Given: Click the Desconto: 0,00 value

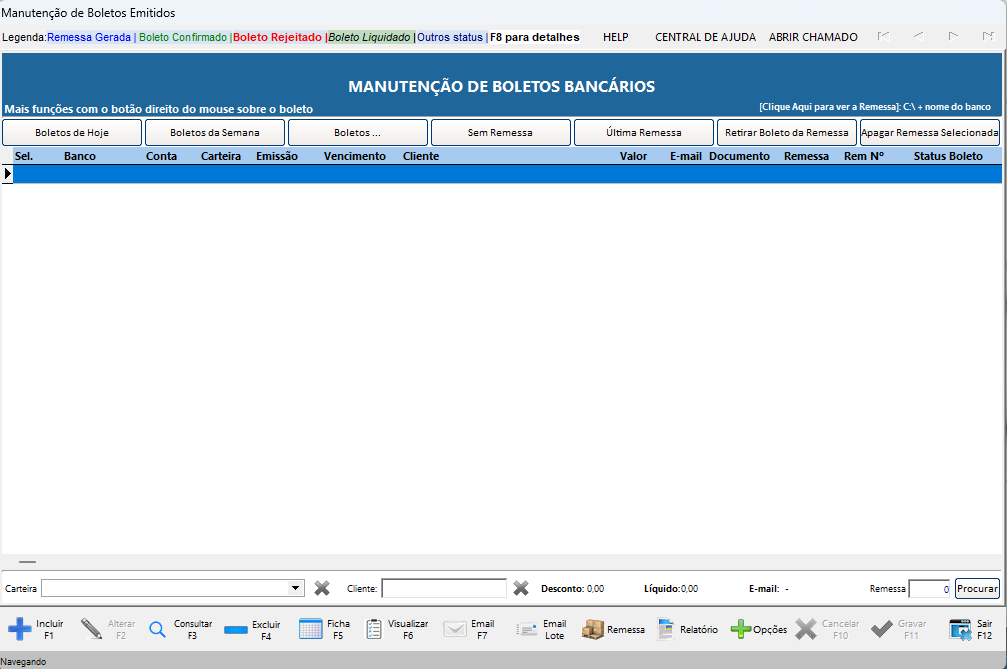Looking at the screenshot, I should [572, 588].
